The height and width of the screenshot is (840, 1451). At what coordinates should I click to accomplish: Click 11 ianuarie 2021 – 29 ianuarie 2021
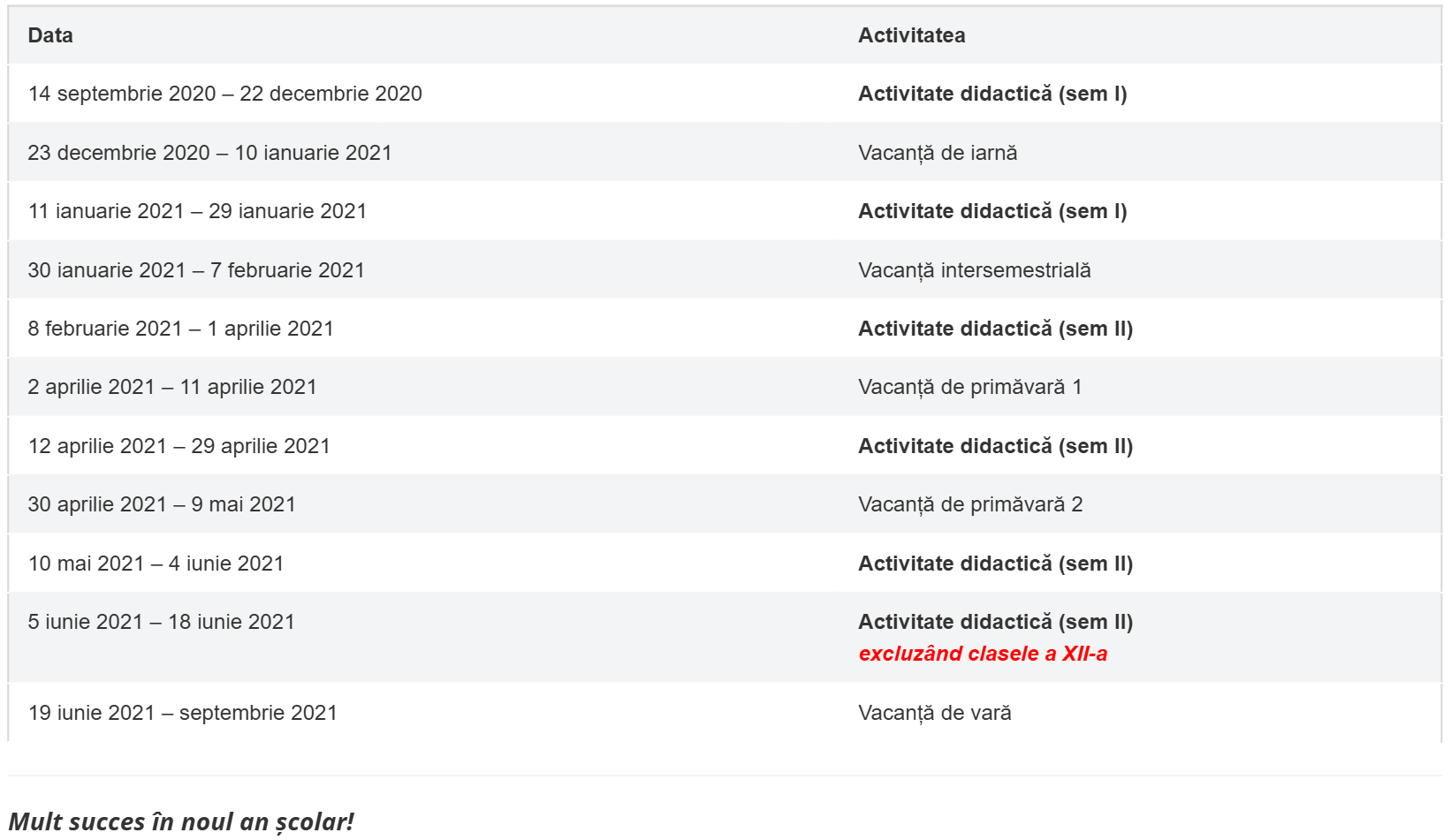pos(197,211)
